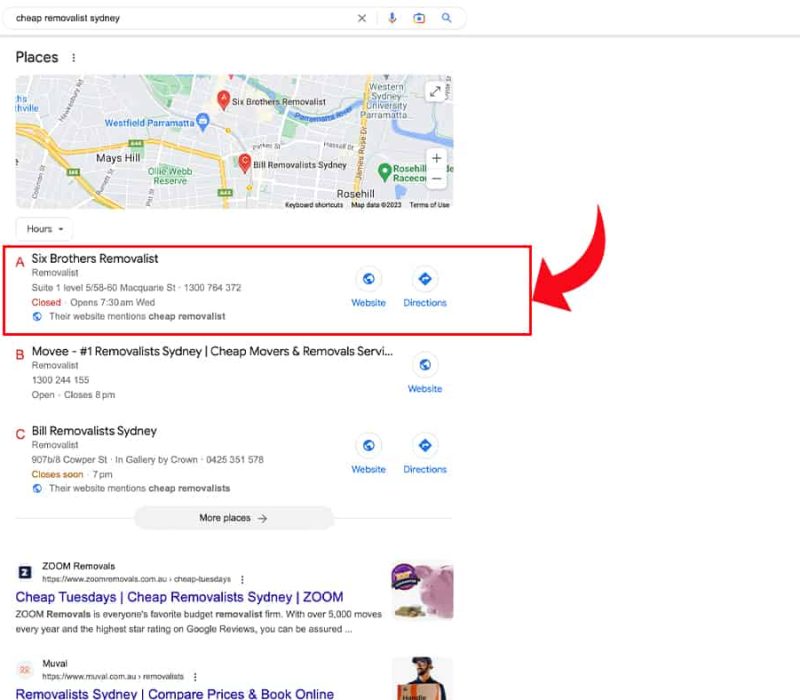
Task: Zoom out on the map
Action: coord(436,178)
